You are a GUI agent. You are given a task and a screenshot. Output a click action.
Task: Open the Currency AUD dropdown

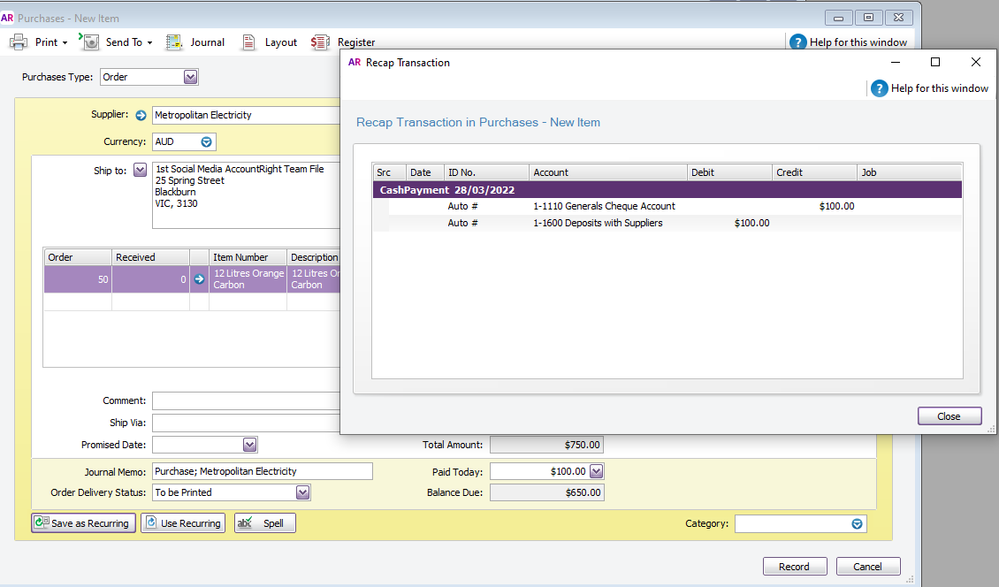pos(207,142)
